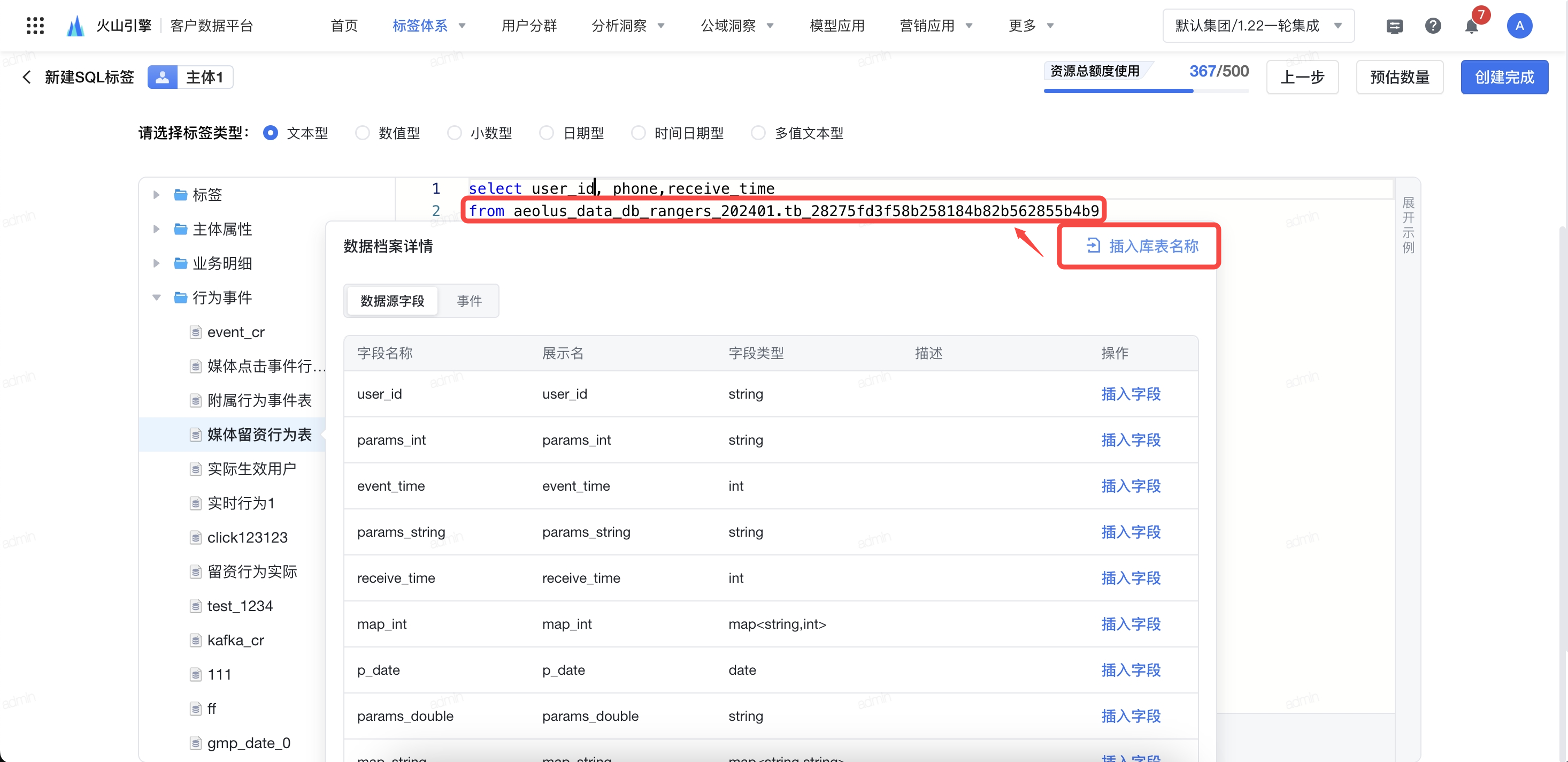
Task: Click the 业务明细 folder icon
Action: coord(180,263)
